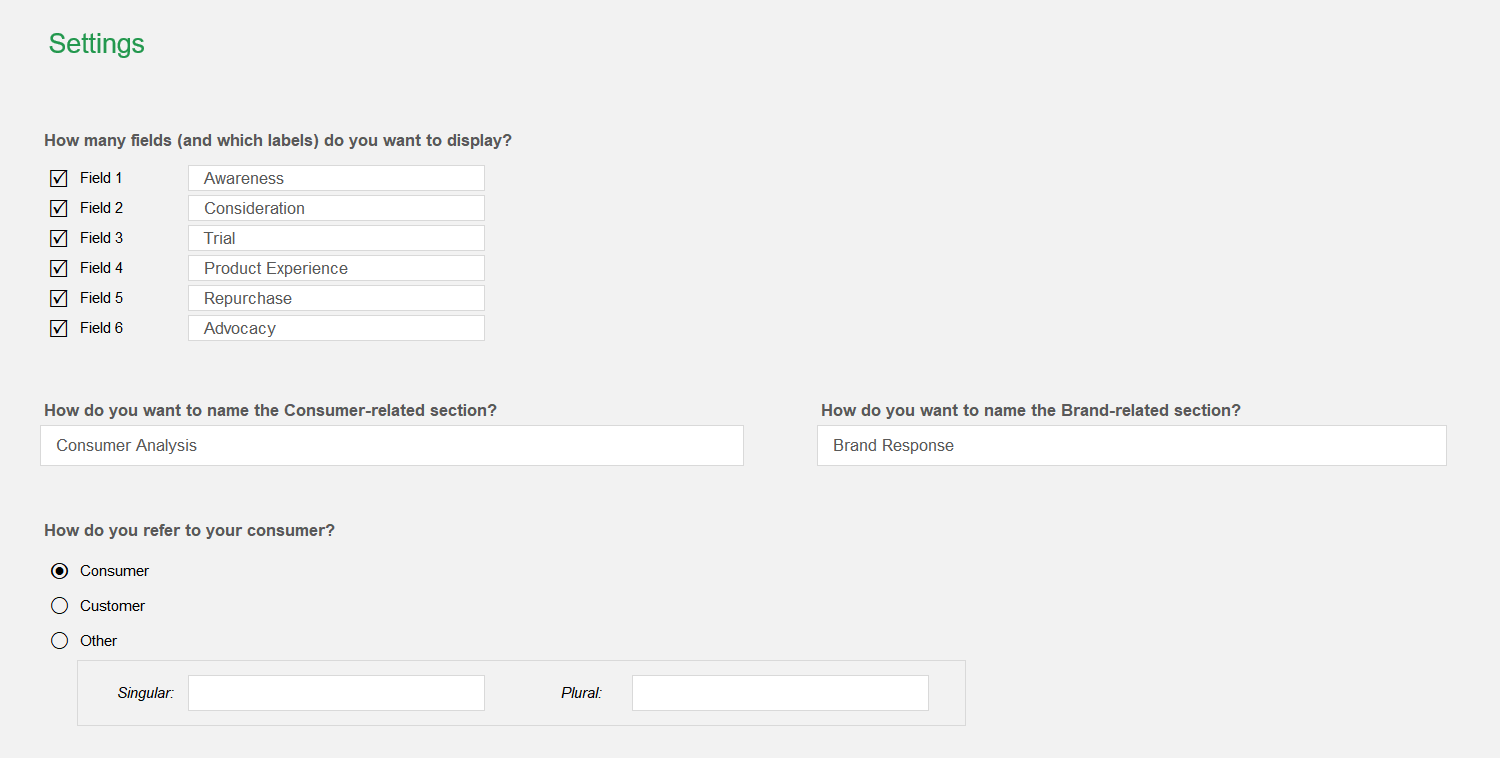The height and width of the screenshot is (758, 1500).
Task: Toggle the Field 2 checkbox
Action: click(59, 209)
